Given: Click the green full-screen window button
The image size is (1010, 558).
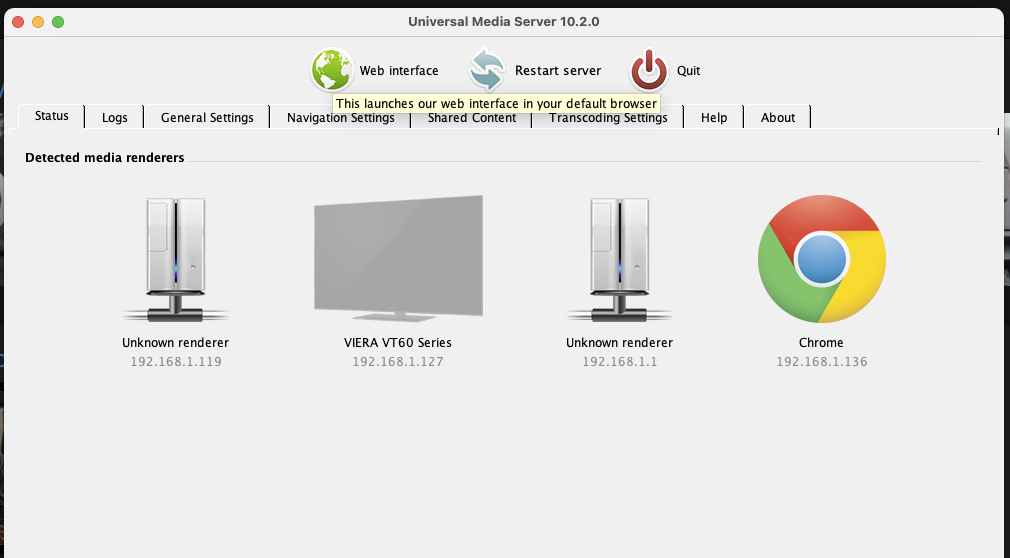Looking at the screenshot, I should coord(58,22).
